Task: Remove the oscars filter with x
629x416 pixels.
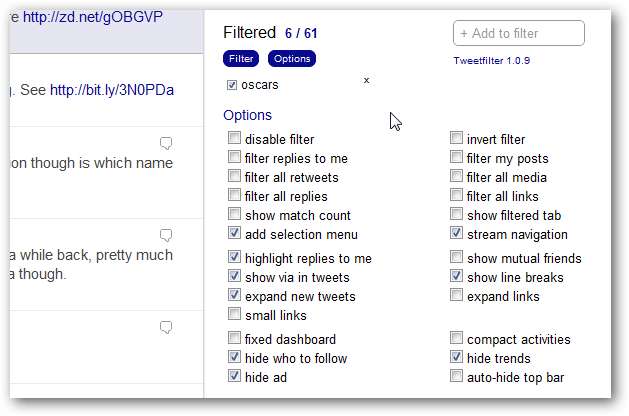Action: 366,80
